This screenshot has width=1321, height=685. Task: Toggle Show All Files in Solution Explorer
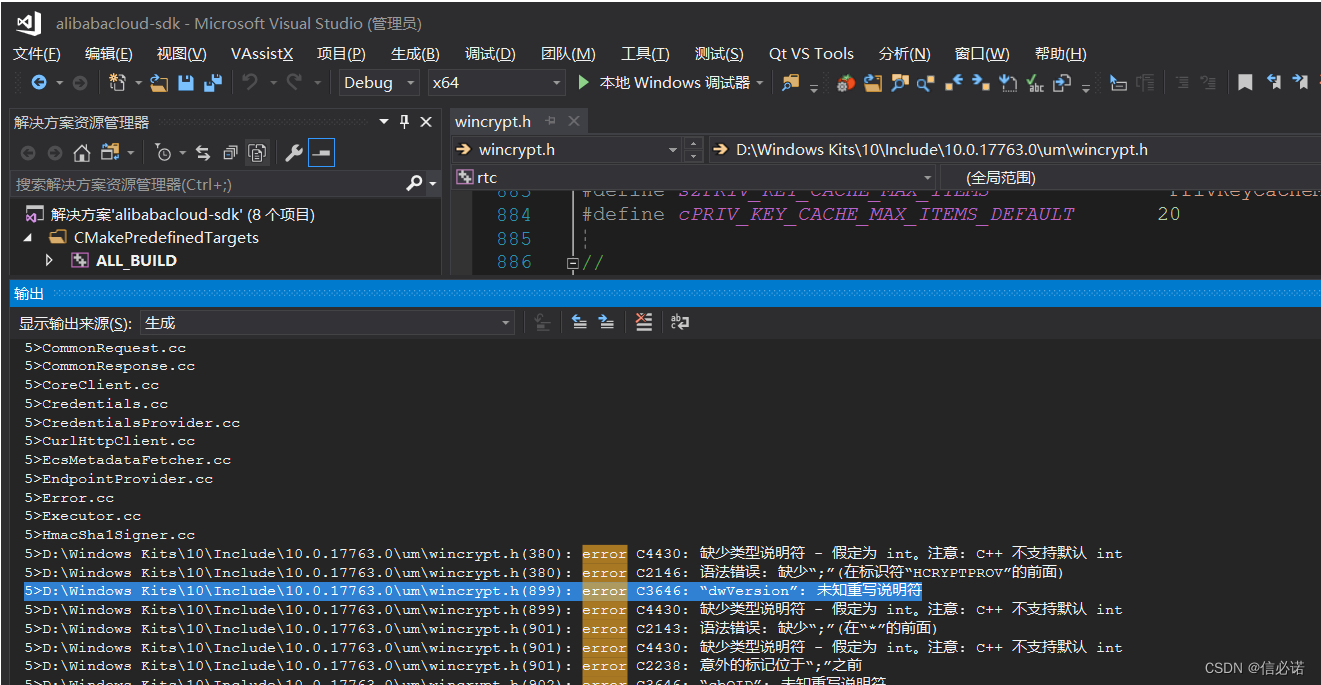pos(257,153)
